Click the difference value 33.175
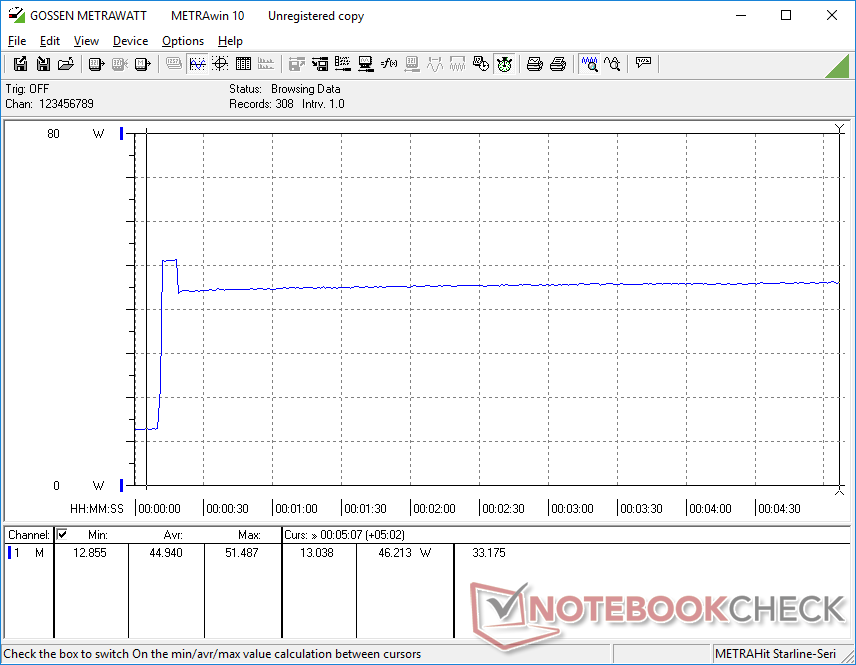 click(x=489, y=553)
